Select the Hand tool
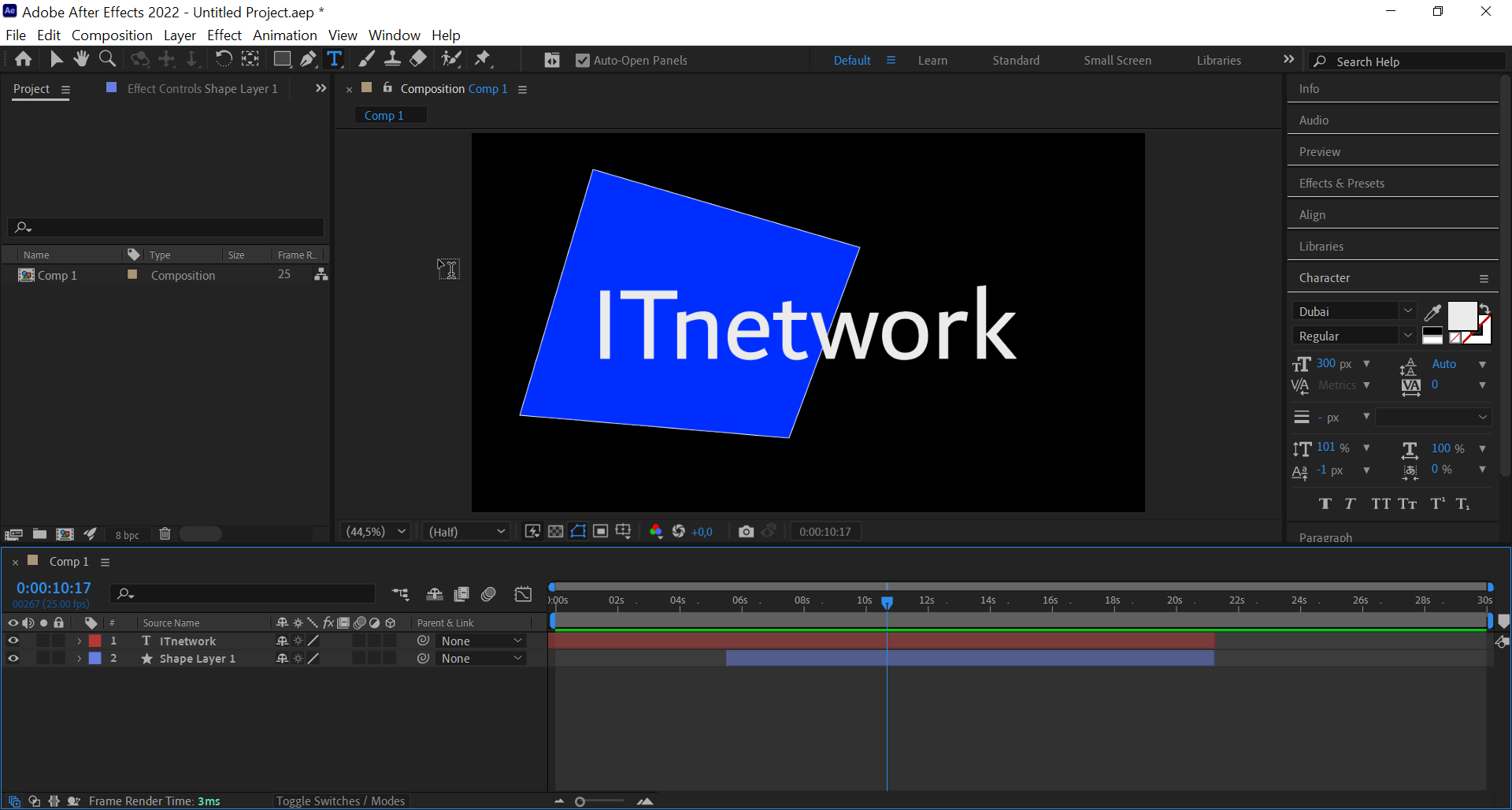The width and height of the screenshot is (1512, 810). (x=81, y=58)
